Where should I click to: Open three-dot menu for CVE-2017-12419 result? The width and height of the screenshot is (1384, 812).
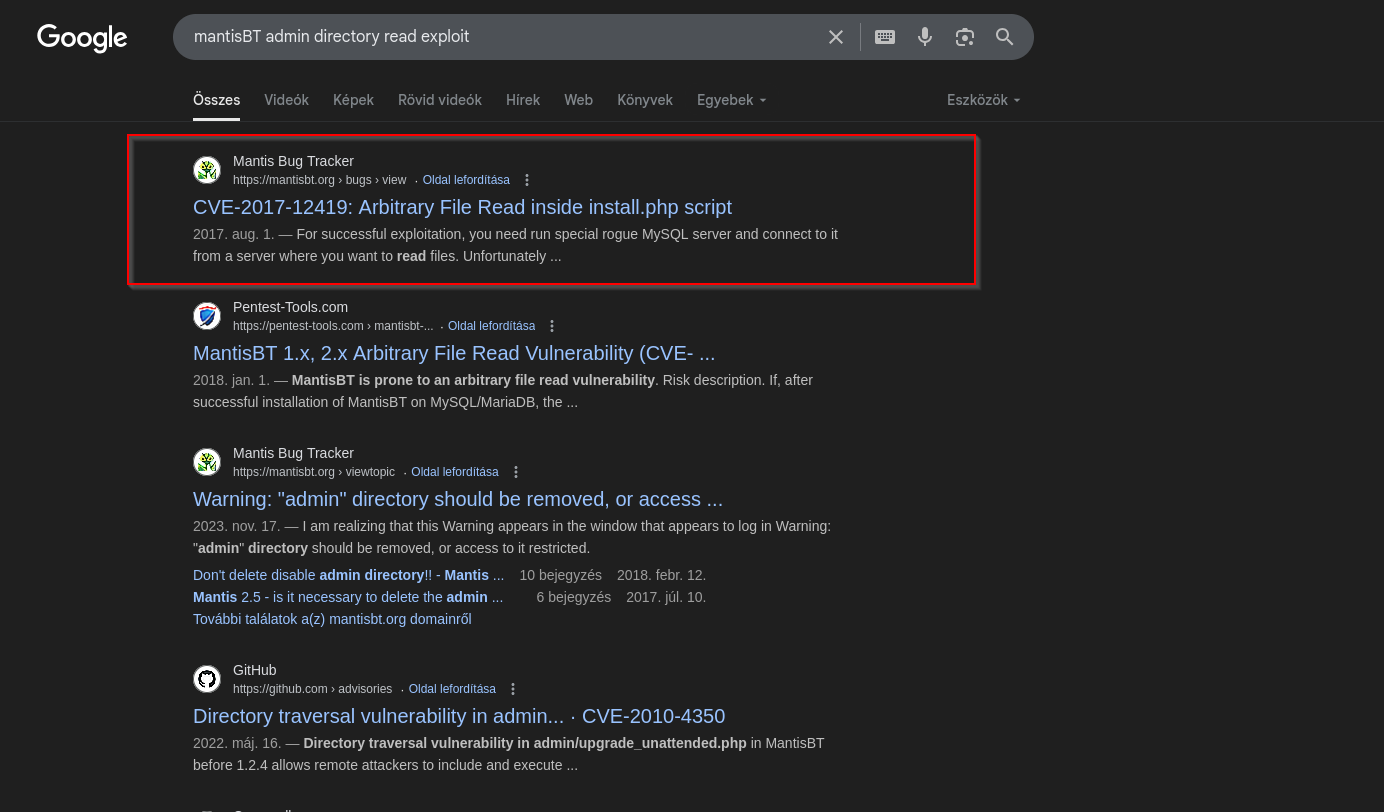coord(527,180)
